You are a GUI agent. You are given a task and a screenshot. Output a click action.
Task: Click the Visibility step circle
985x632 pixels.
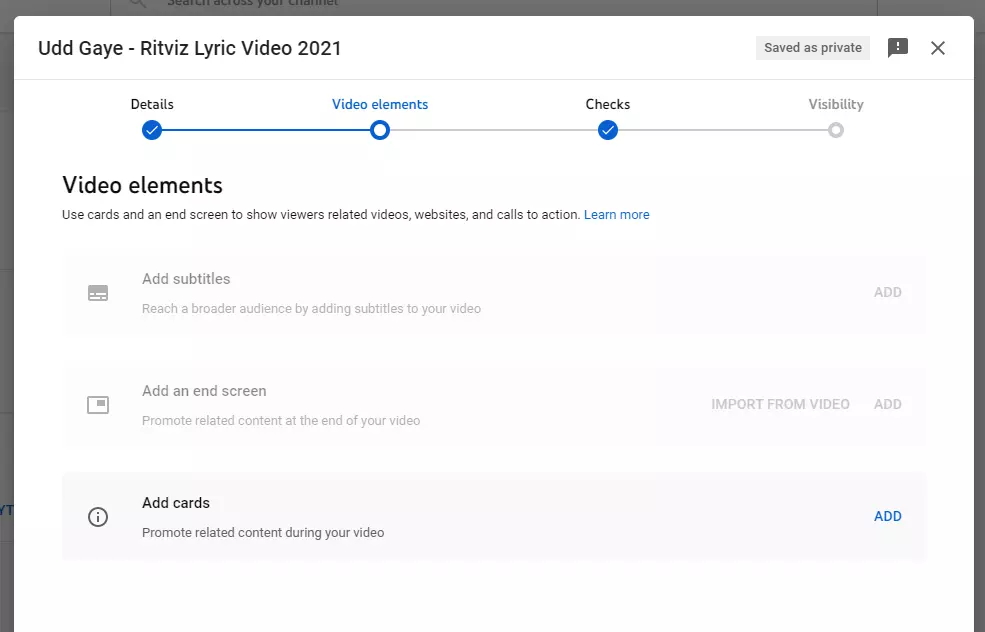click(x=835, y=130)
